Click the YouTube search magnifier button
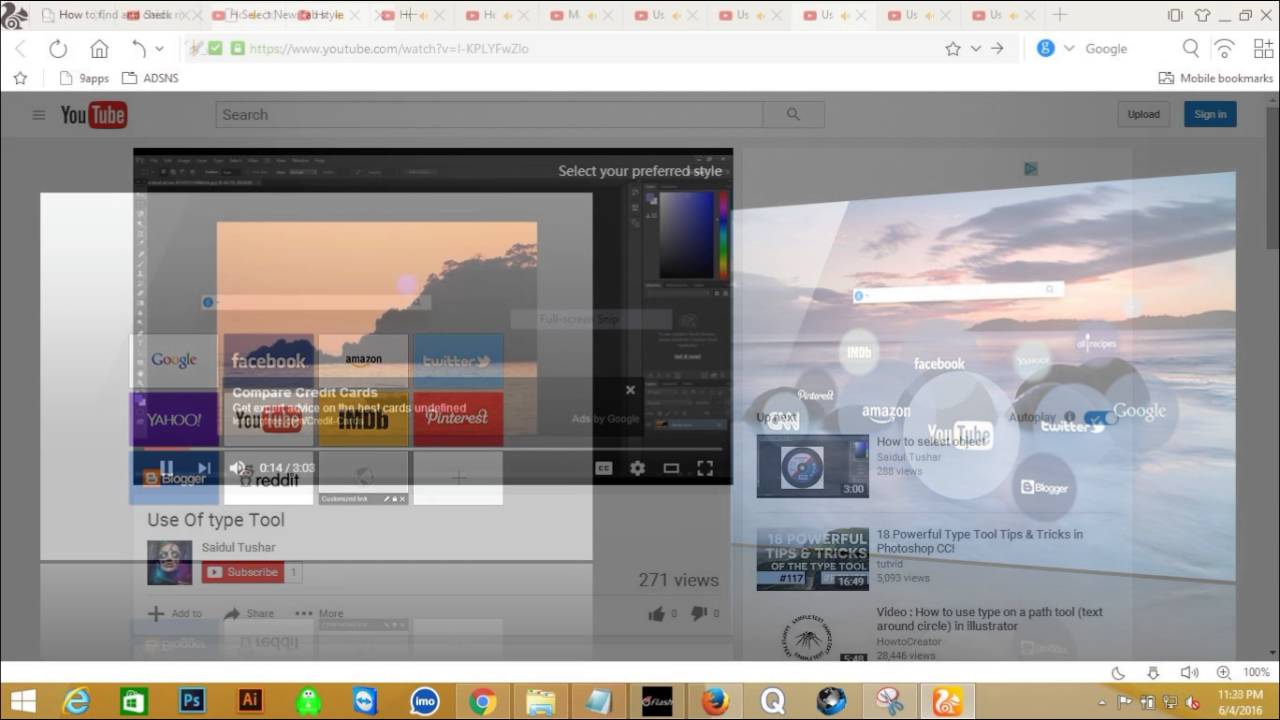 click(794, 115)
